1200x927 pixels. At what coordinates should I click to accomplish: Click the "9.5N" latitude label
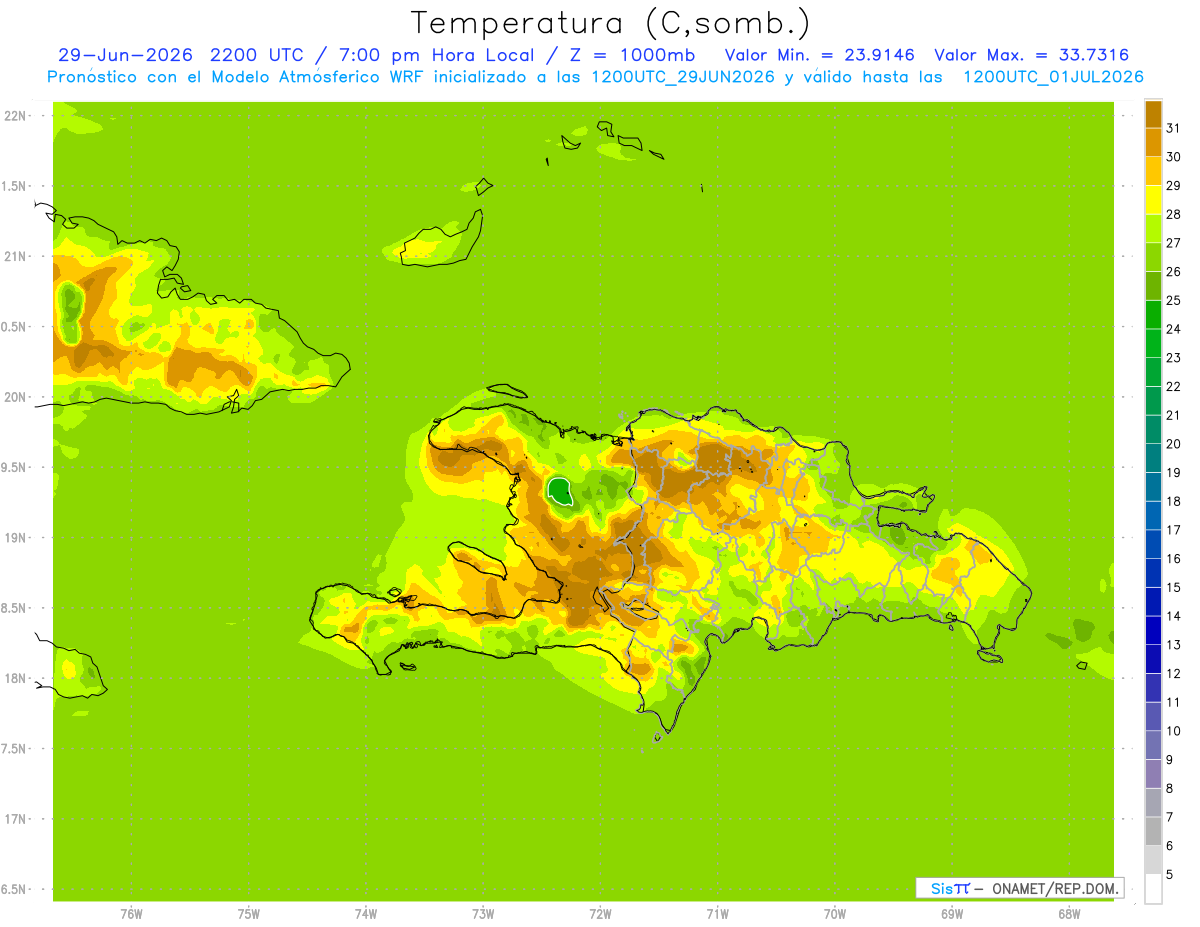(x=15, y=468)
